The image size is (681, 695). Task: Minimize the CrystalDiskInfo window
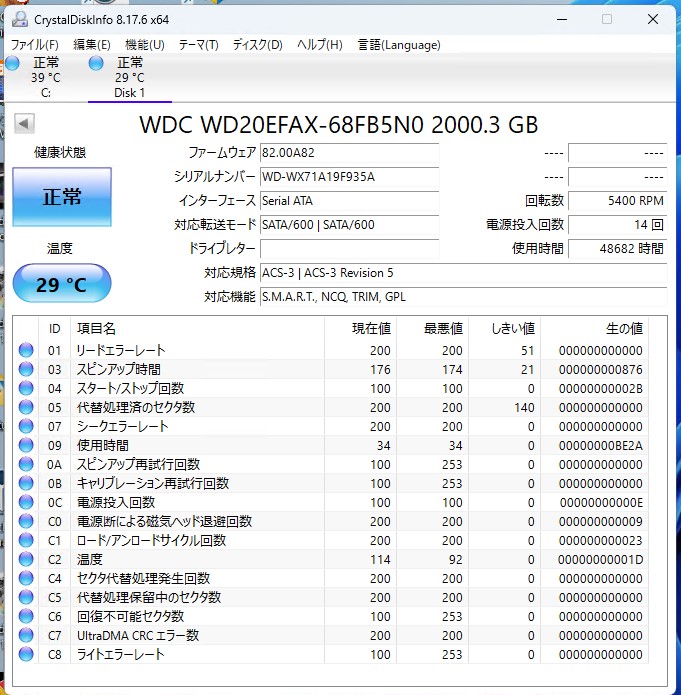pos(562,20)
